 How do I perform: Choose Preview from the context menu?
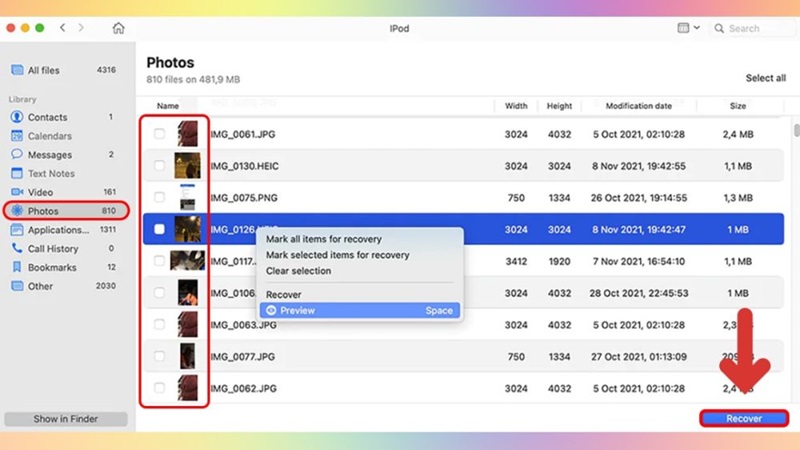pyautogui.click(x=297, y=311)
